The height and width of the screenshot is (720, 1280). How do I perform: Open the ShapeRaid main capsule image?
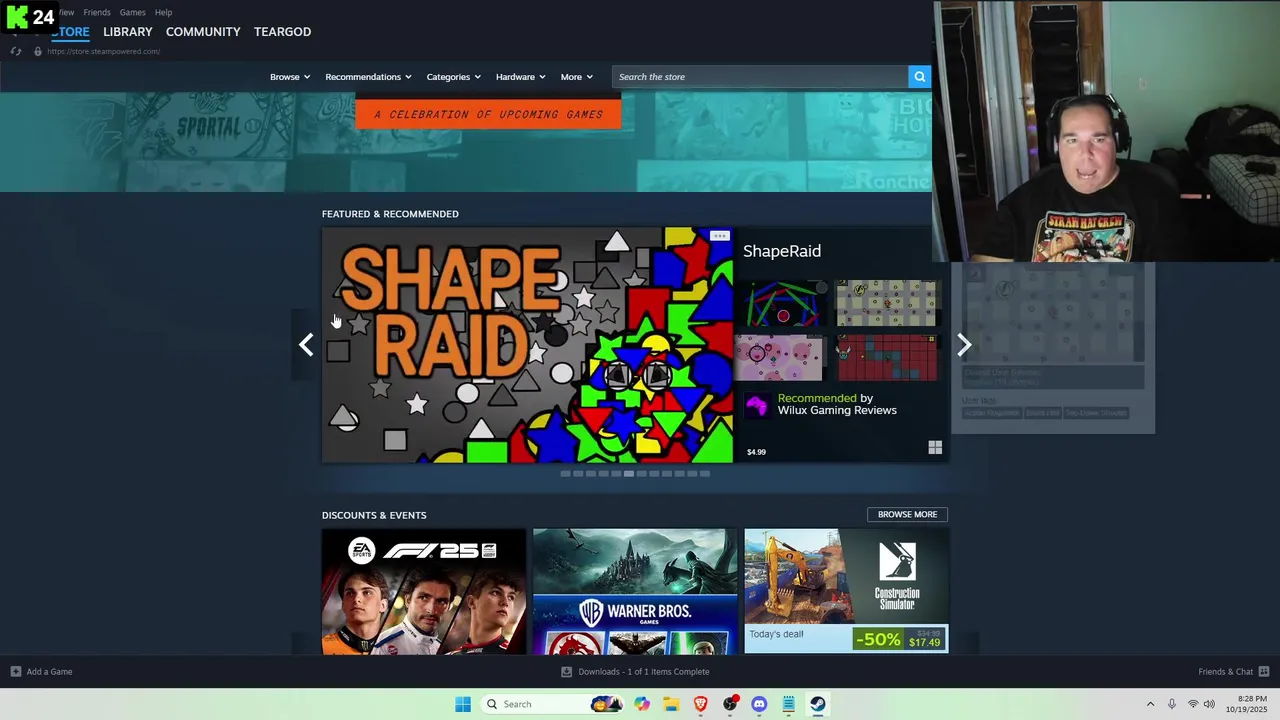pyautogui.click(x=527, y=345)
